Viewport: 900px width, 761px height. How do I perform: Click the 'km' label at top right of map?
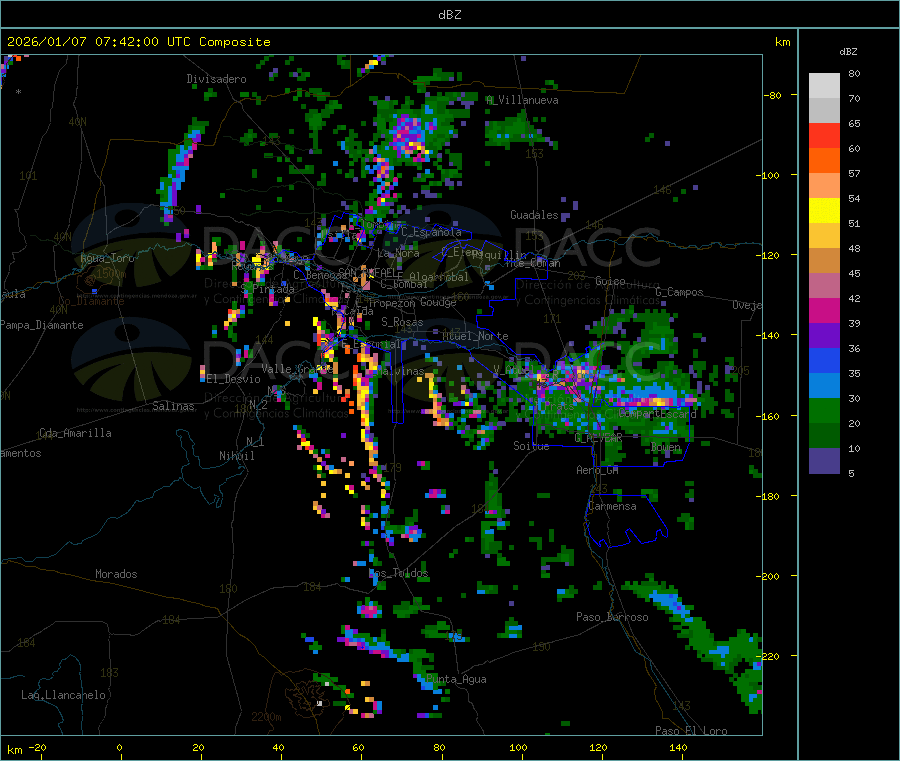click(x=782, y=42)
